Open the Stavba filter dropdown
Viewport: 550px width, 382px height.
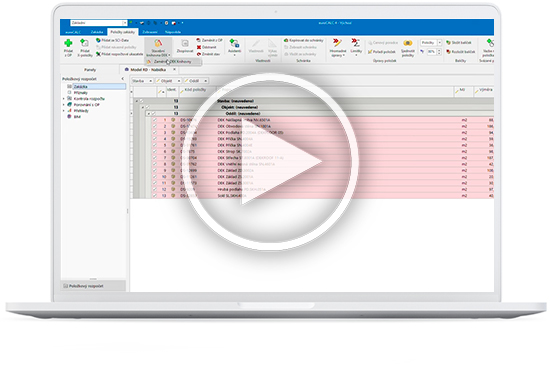[151, 81]
